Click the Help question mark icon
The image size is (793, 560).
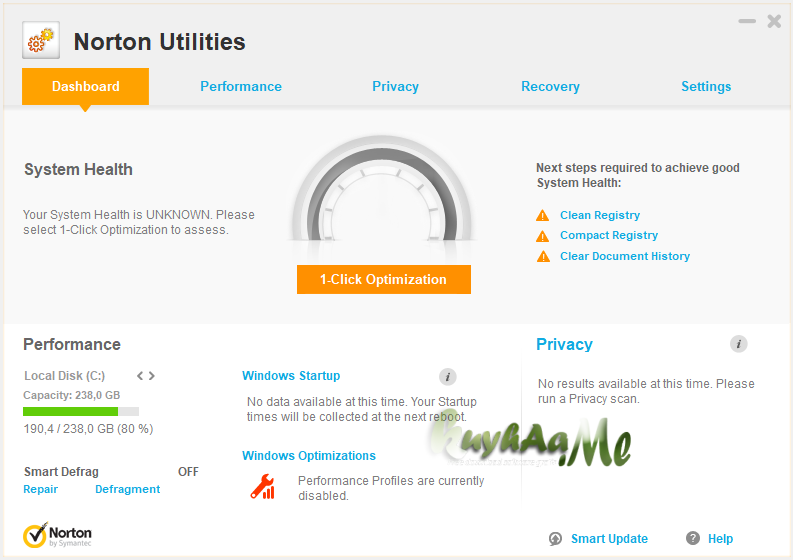(693, 538)
